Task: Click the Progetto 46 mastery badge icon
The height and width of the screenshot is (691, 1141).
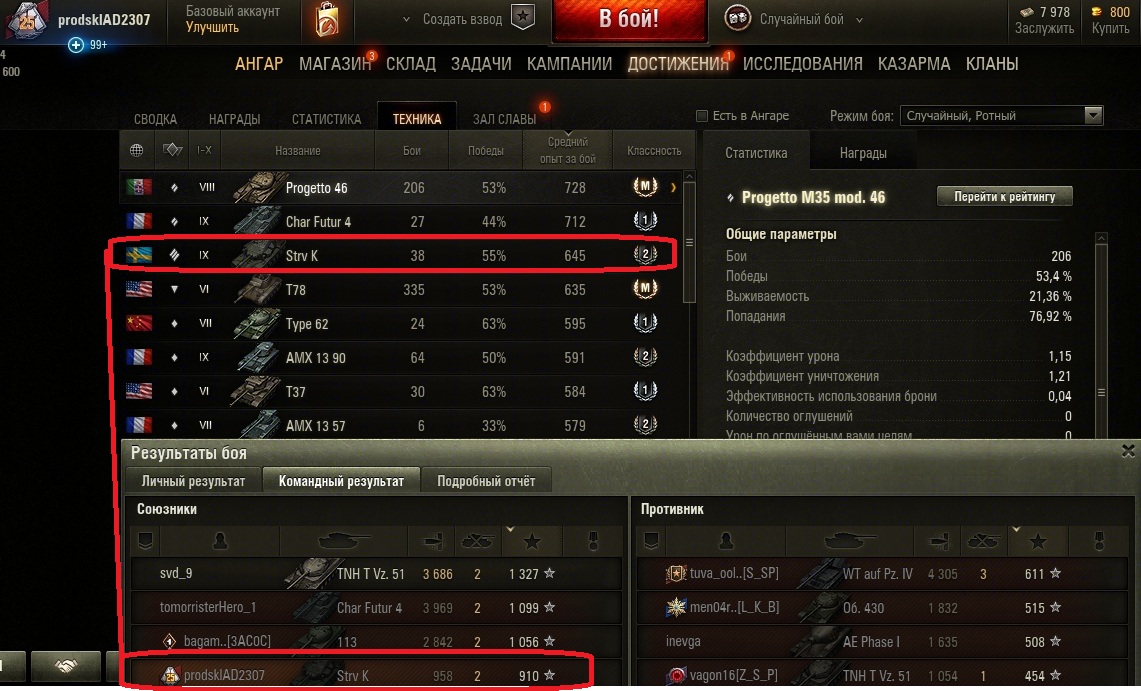Action: (645, 187)
